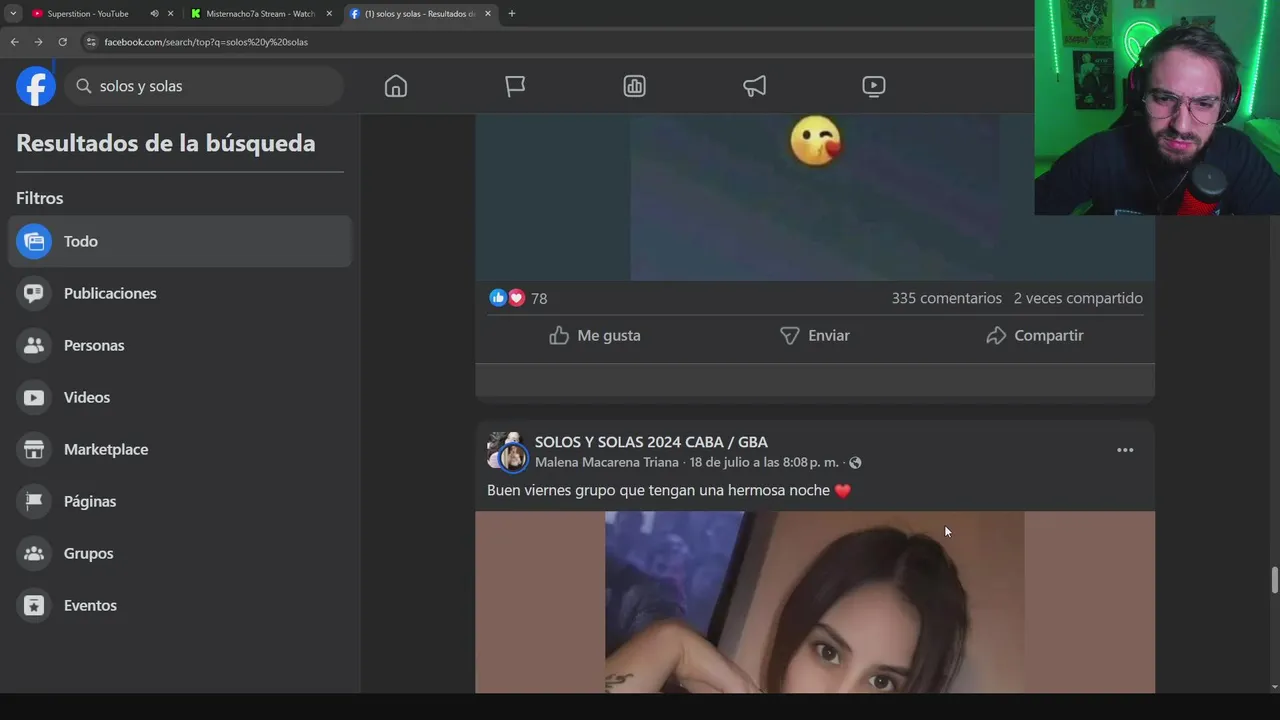Open the megaphone Ad Center icon
1280x720 pixels.
point(755,86)
